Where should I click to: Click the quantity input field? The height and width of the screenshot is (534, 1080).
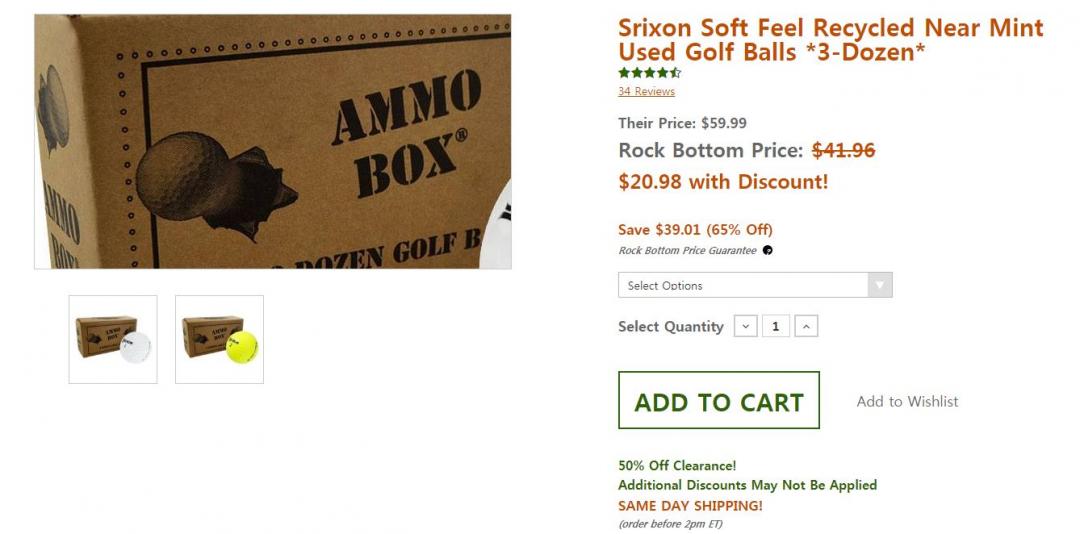[x=775, y=326]
